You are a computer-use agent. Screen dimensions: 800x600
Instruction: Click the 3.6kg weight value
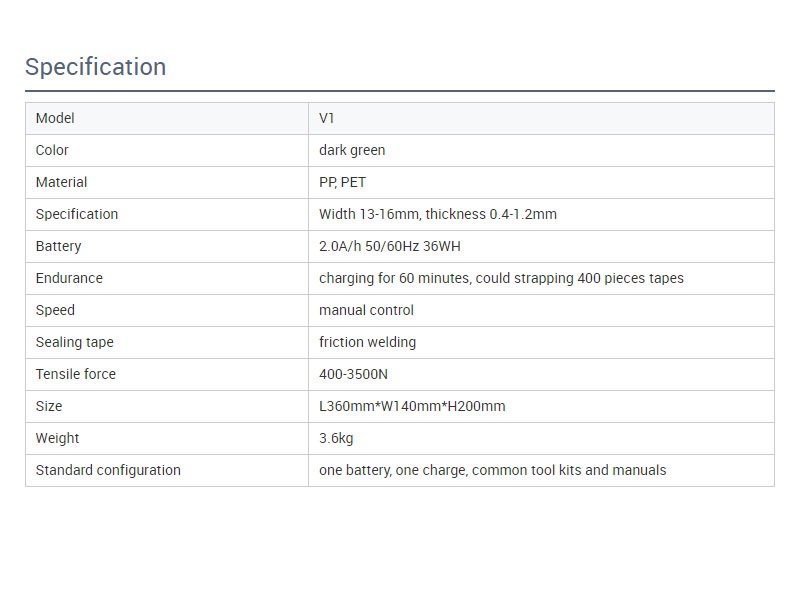point(336,438)
